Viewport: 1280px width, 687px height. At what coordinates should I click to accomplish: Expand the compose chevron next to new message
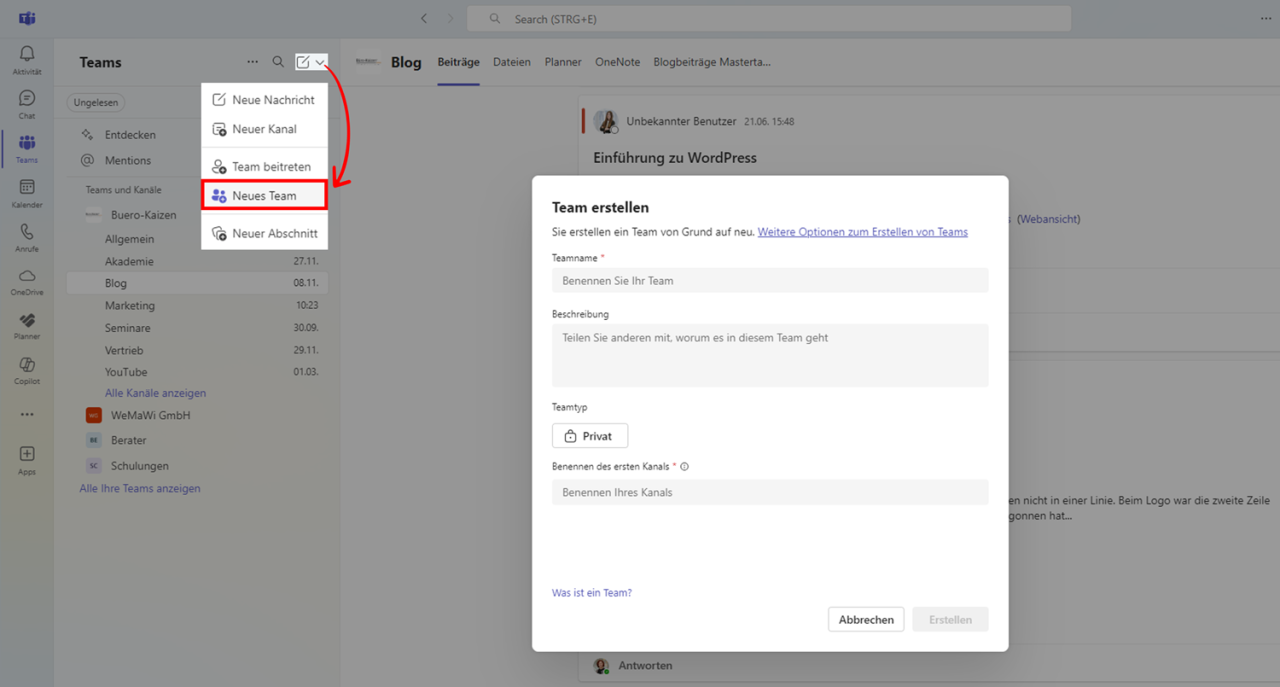tap(320, 63)
